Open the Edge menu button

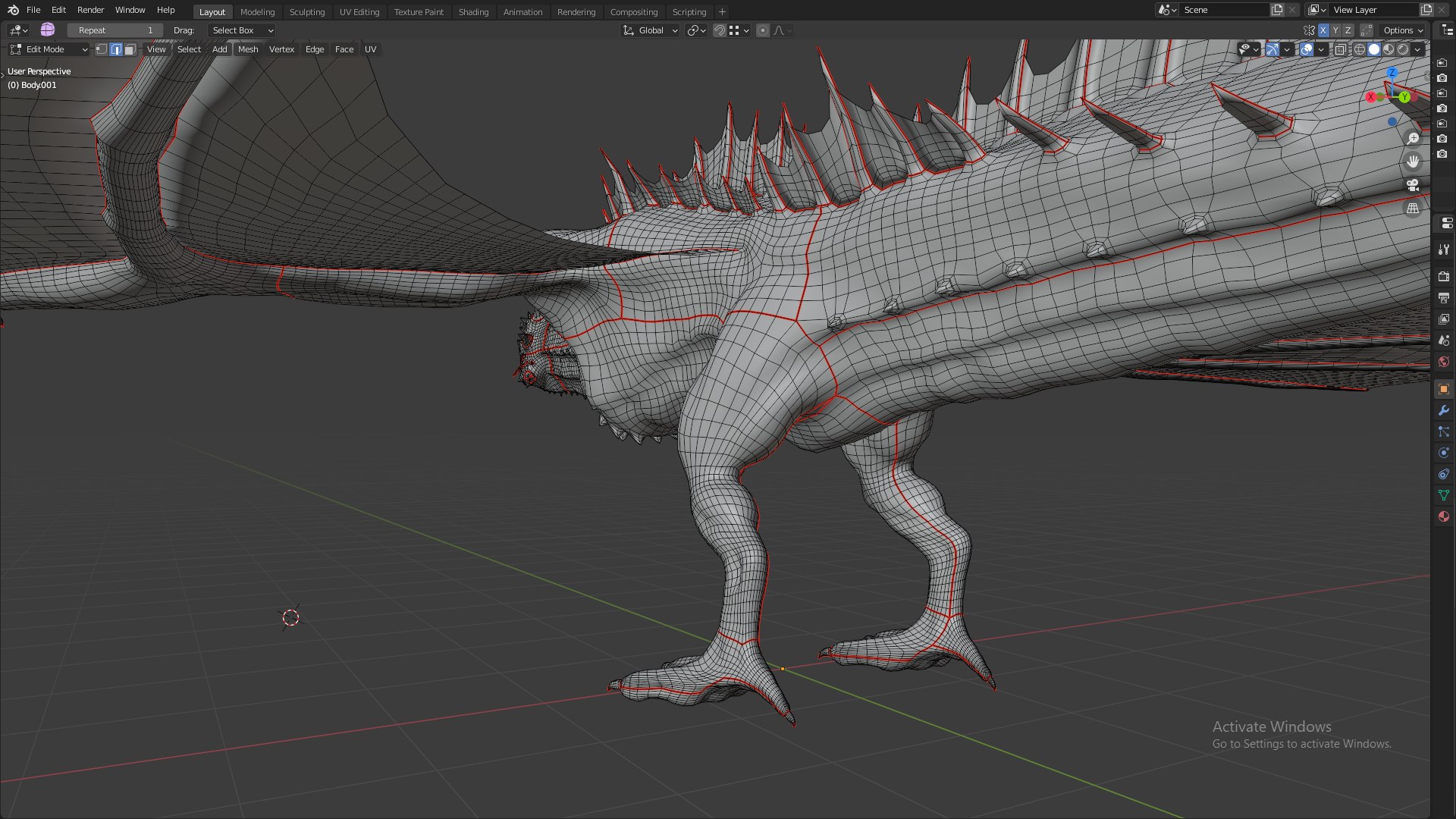coord(315,49)
